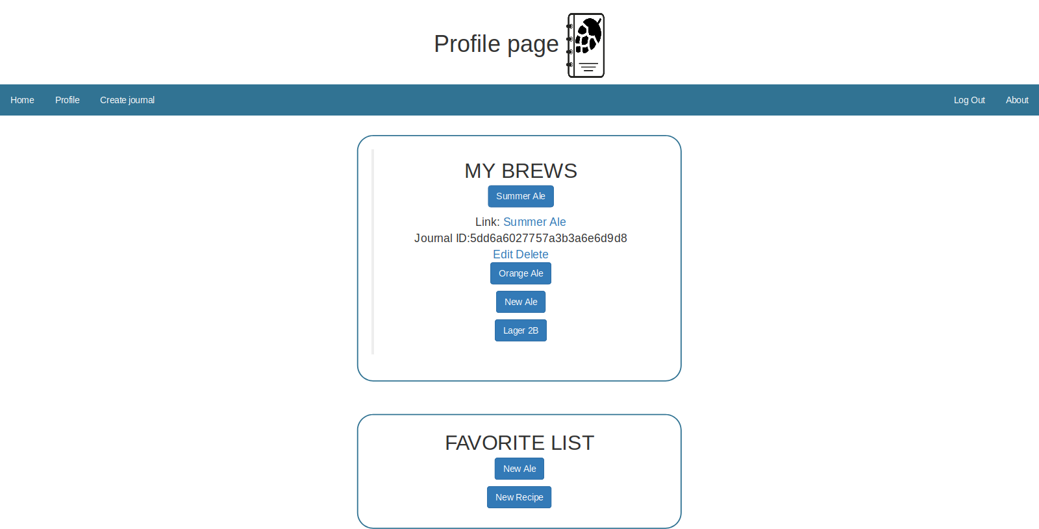This screenshot has width=1039, height=529.
Task: Click the gray bar left of My Brews
Action: click(373, 252)
